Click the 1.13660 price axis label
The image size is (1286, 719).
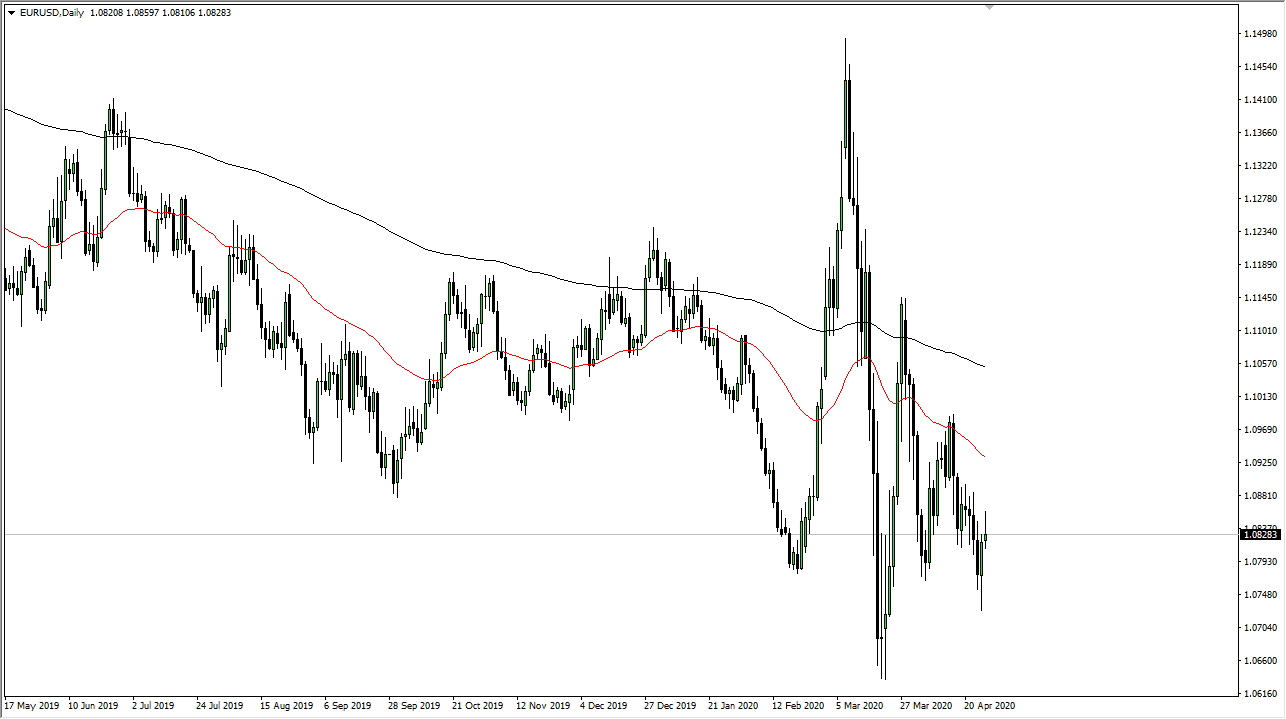(1261, 133)
